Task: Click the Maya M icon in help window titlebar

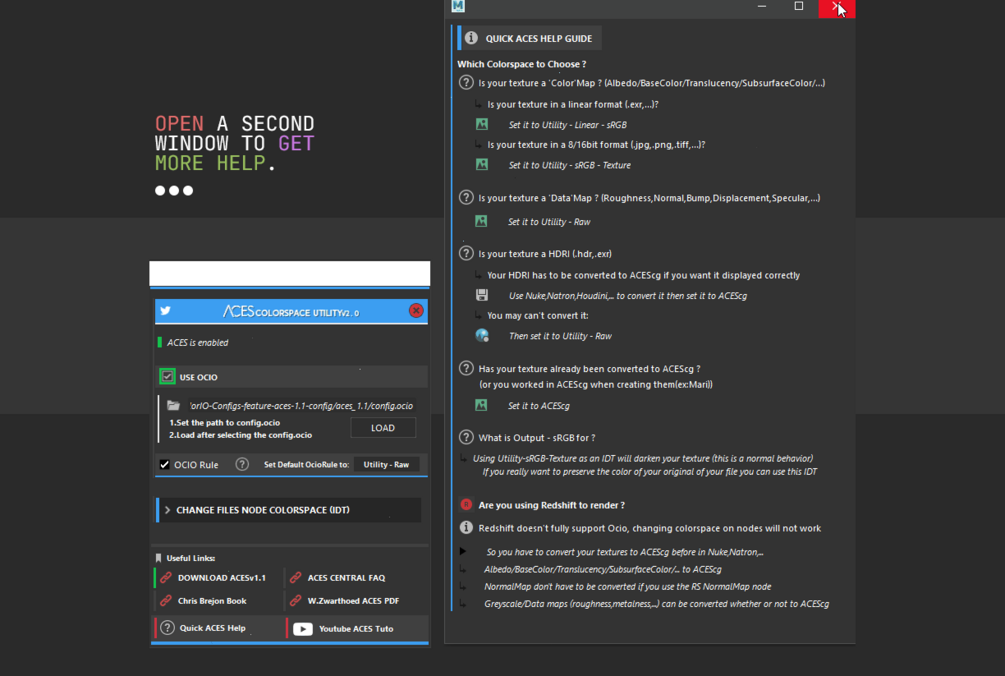Action: (x=458, y=6)
